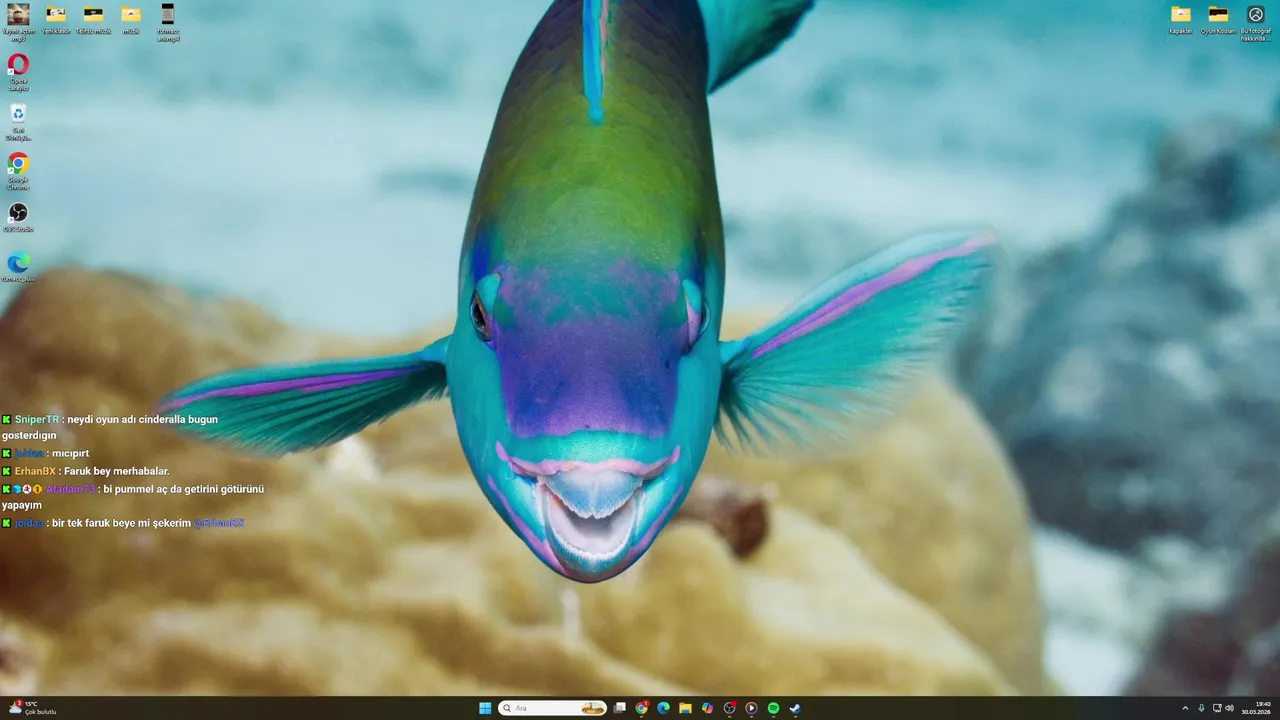1280x720 pixels.
Task: Open Task View from the taskbar
Action: [x=620, y=708]
